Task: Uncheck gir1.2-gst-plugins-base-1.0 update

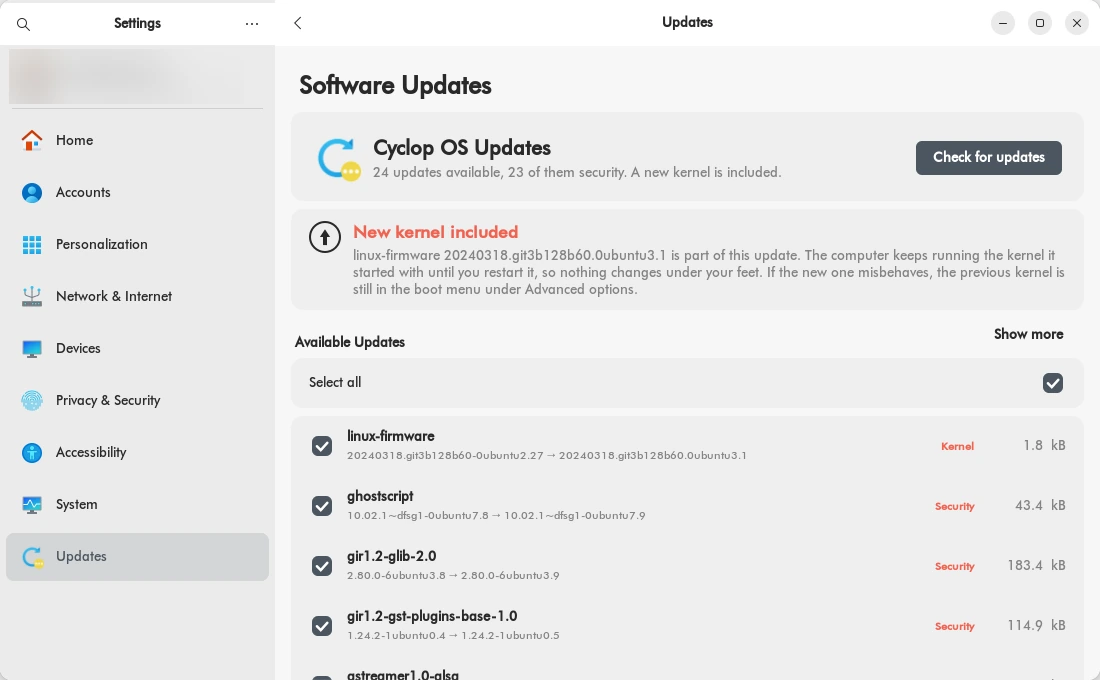Action: click(322, 626)
